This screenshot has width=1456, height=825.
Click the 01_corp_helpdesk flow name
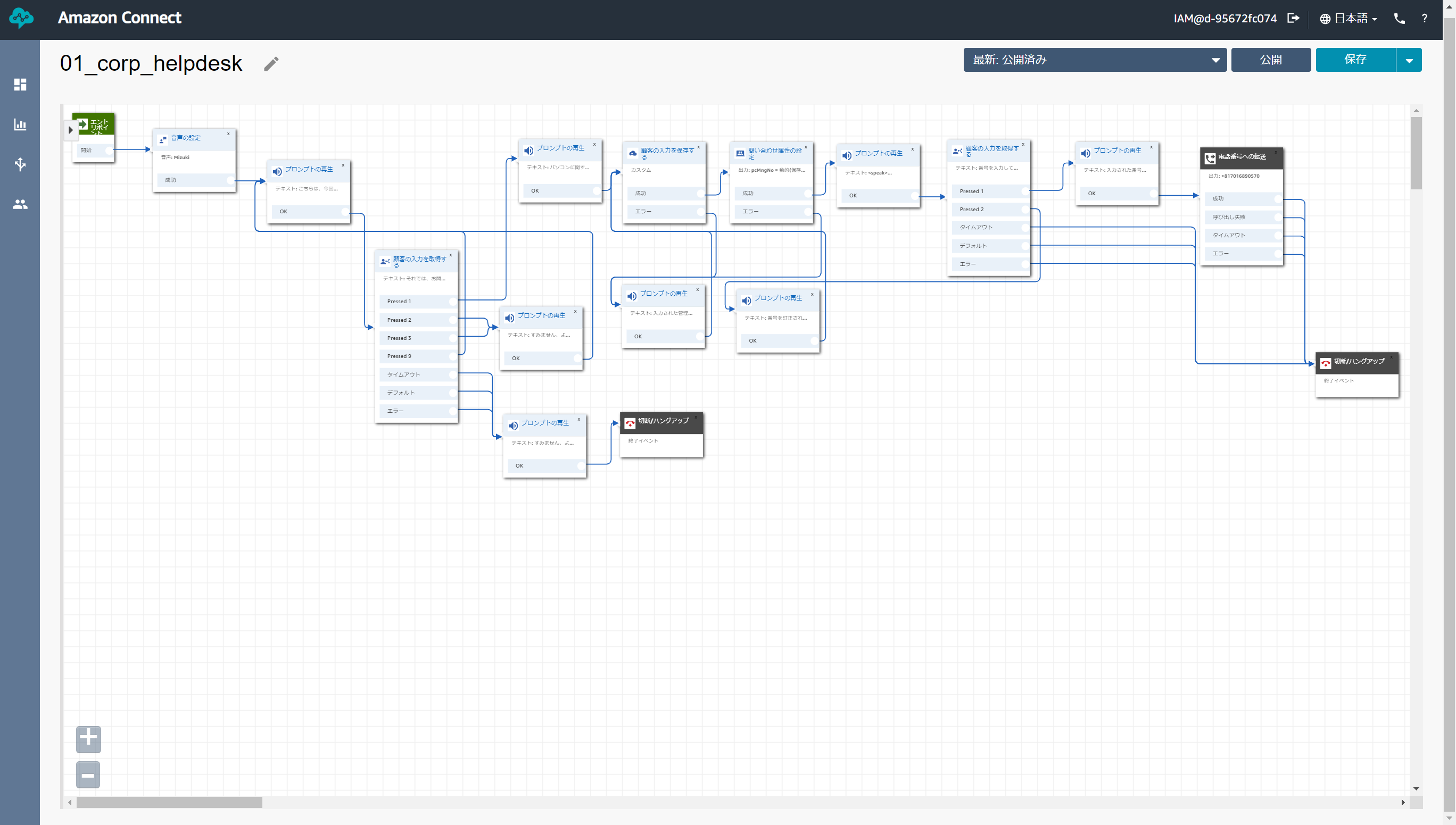(151, 63)
